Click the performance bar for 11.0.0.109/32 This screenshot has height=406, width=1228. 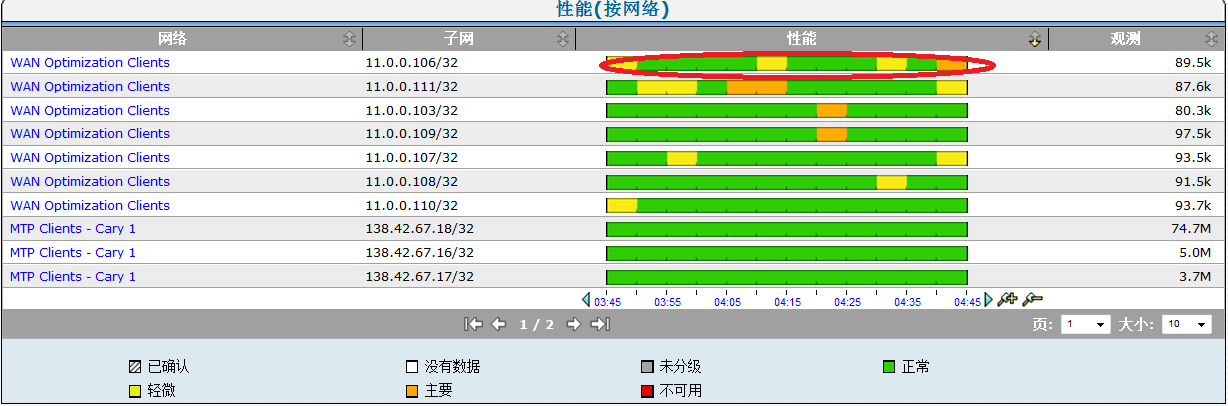(x=787, y=134)
